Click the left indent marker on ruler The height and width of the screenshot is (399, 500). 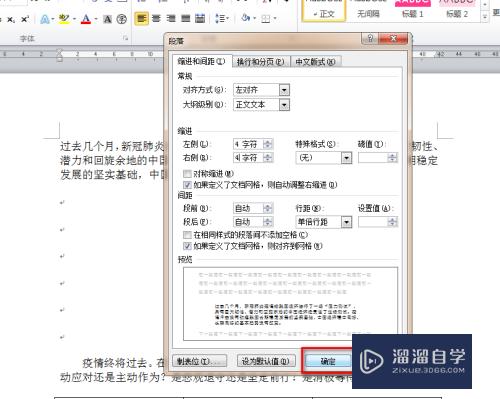coord(60,59)
